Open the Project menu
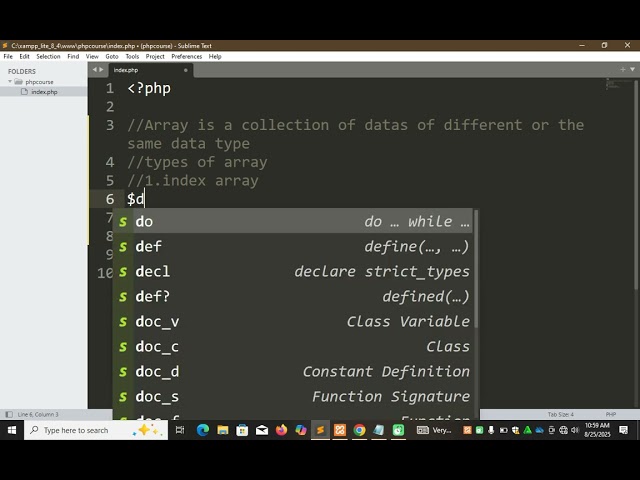Image resolution: width=640 pixels, height=480 pixels. pyautogui.click(x=155, y=56)
